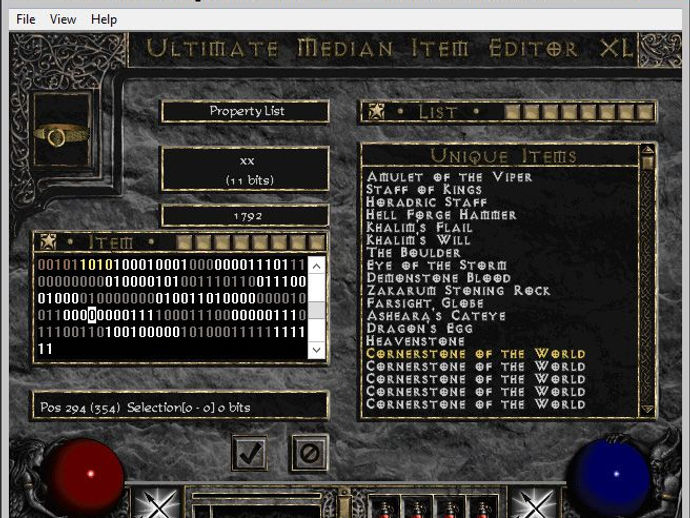Click the cursor-highlighted bit in binary text
The image size is (690, 518).
[x=92, y=315]
